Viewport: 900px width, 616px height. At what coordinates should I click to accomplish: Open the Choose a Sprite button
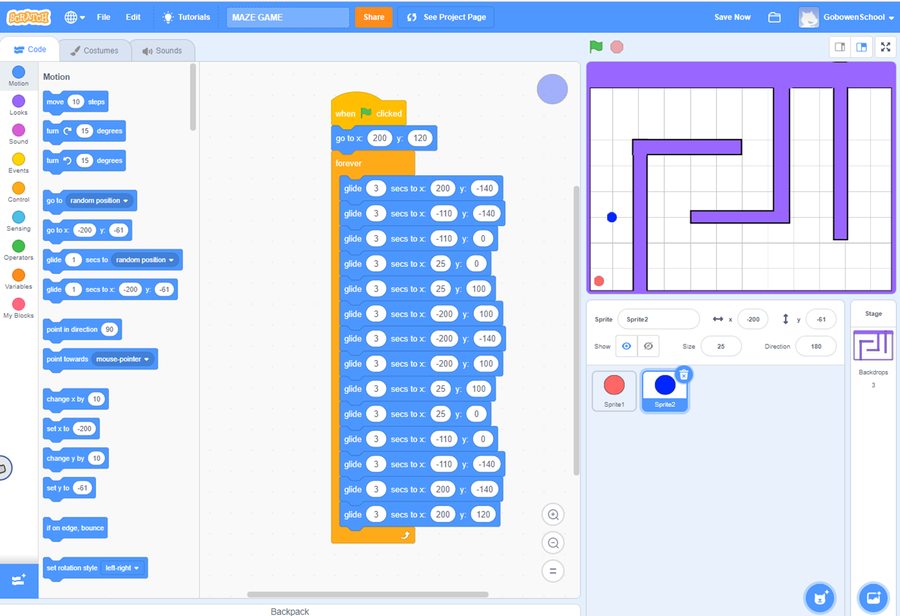click(x=820, y=597)
